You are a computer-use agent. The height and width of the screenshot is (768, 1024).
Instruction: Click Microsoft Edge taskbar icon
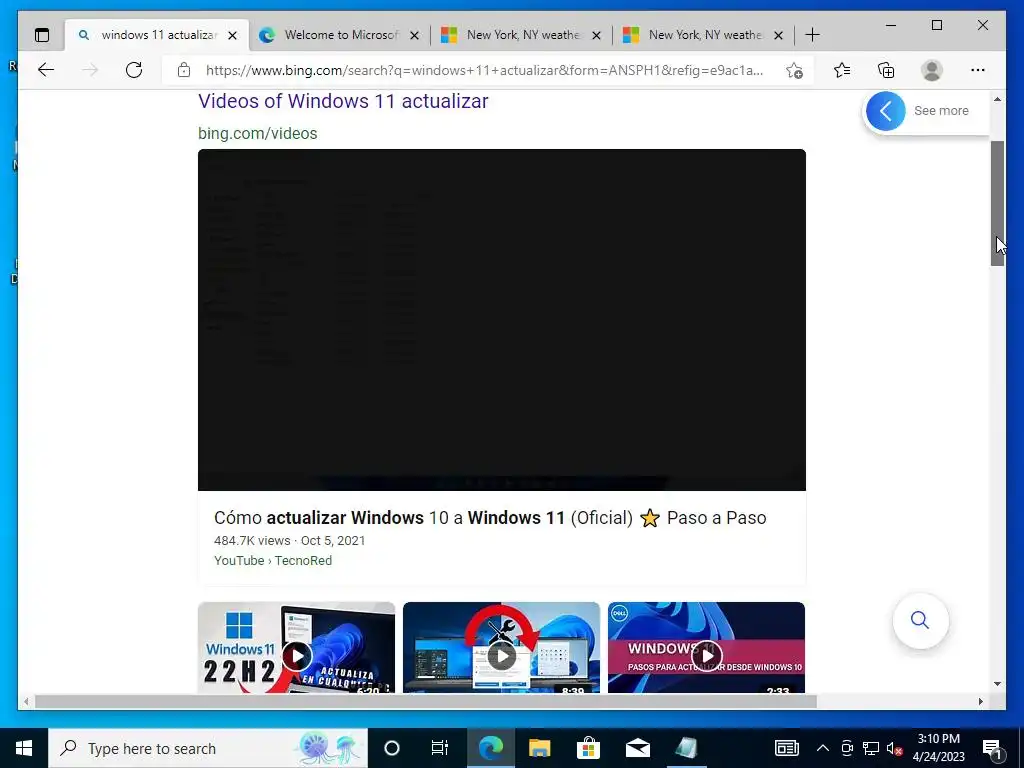tap(491, 748)
